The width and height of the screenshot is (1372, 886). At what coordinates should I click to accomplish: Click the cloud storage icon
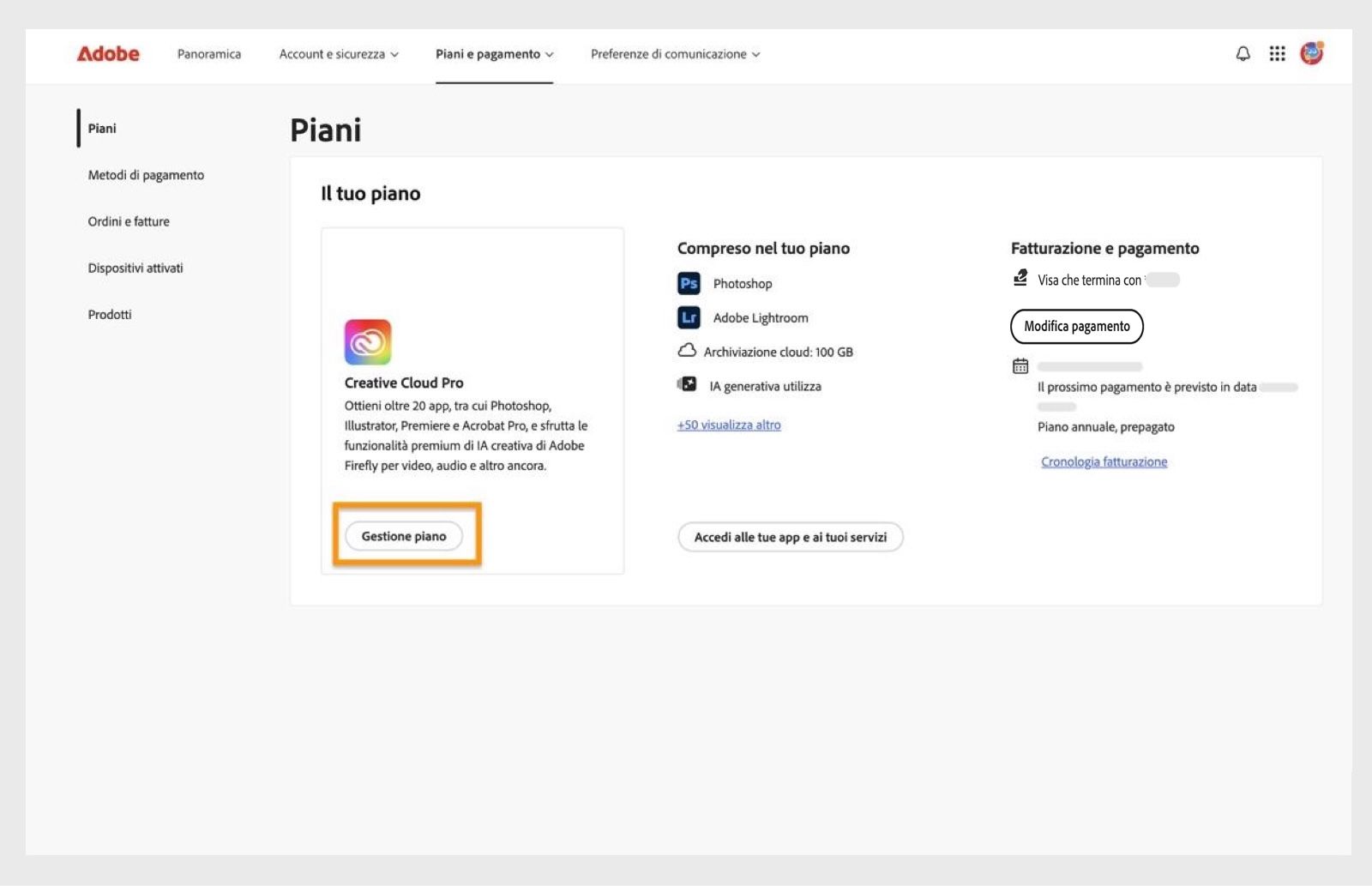[687, 351]
